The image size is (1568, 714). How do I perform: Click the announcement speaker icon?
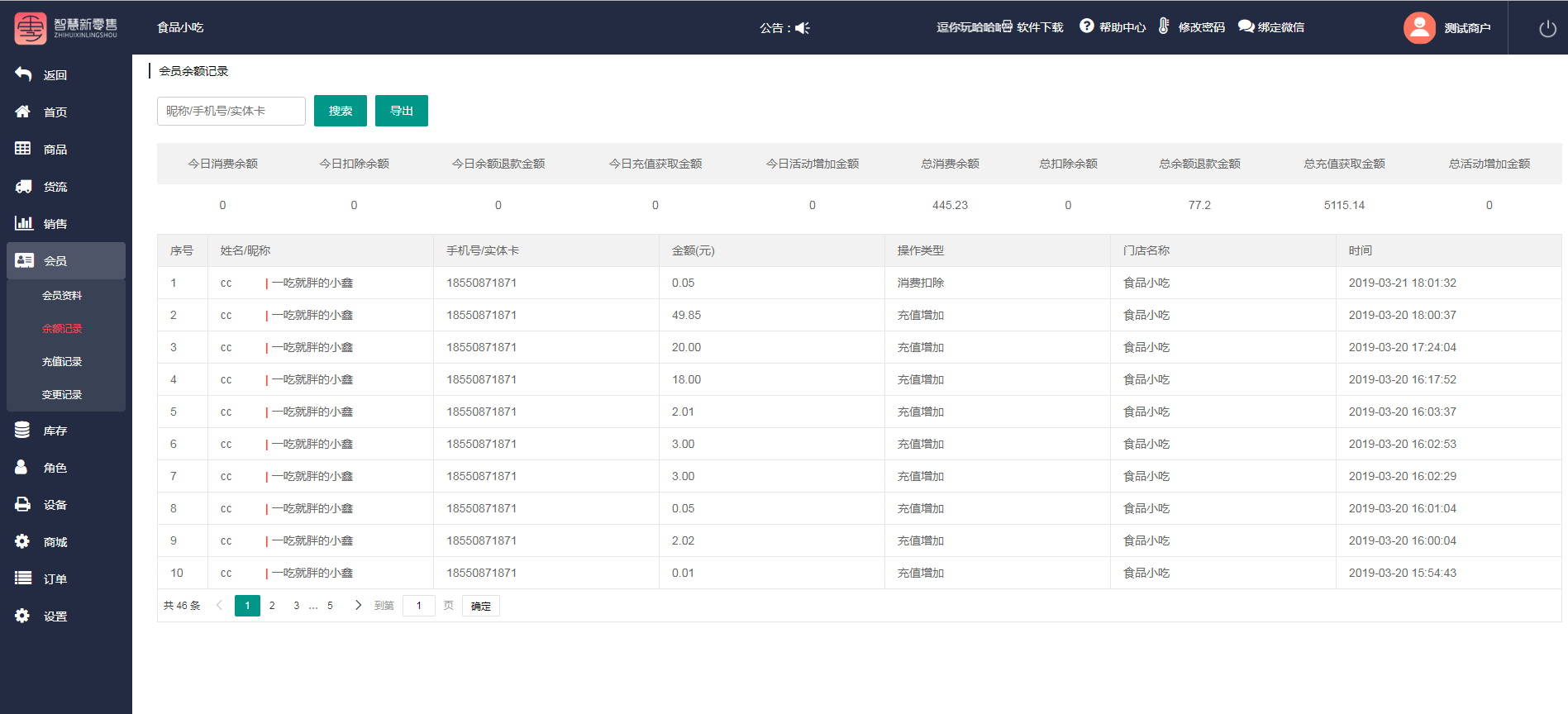pos(802,28)
